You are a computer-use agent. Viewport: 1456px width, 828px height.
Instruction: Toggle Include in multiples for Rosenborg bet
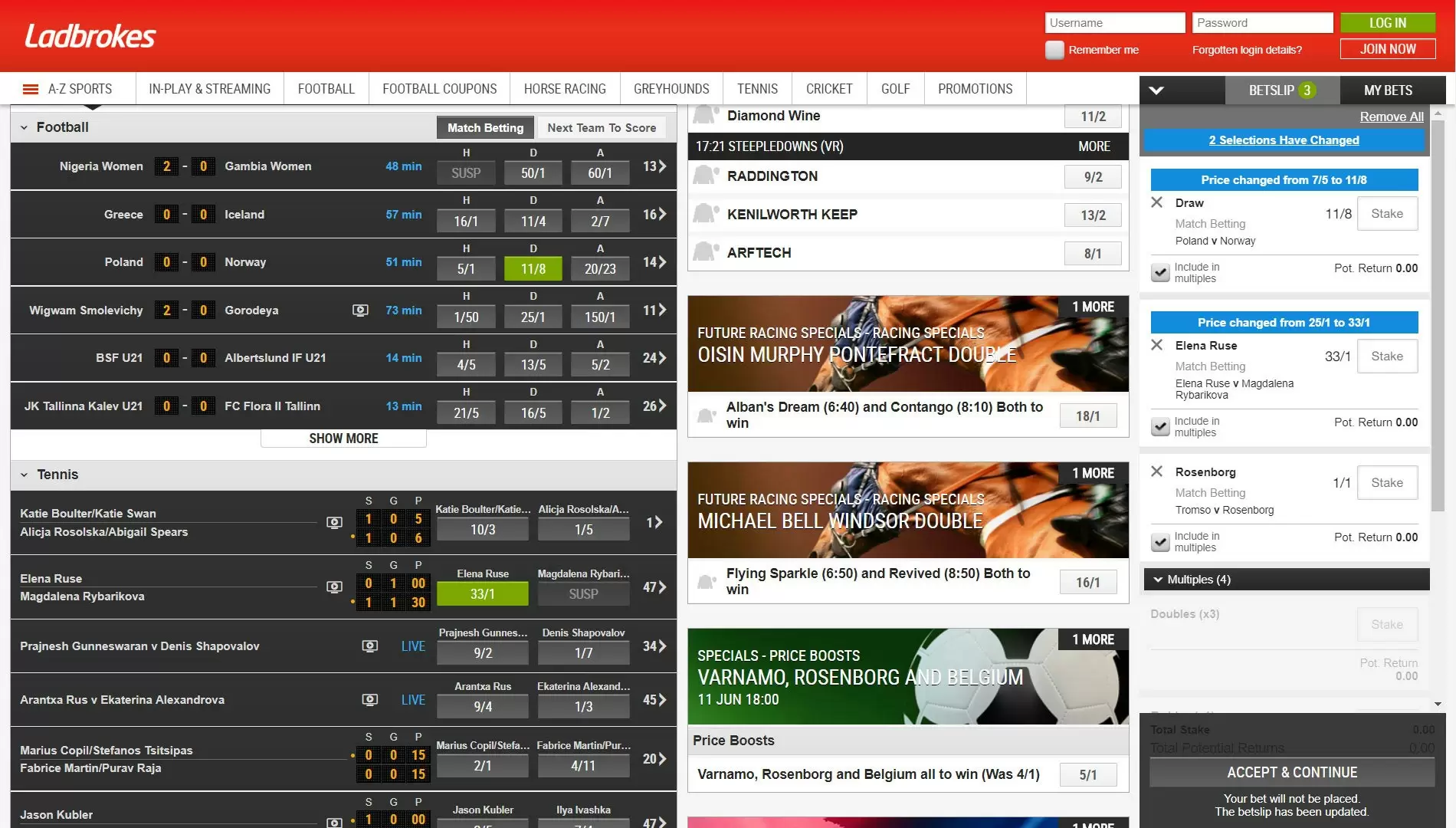1161,542
